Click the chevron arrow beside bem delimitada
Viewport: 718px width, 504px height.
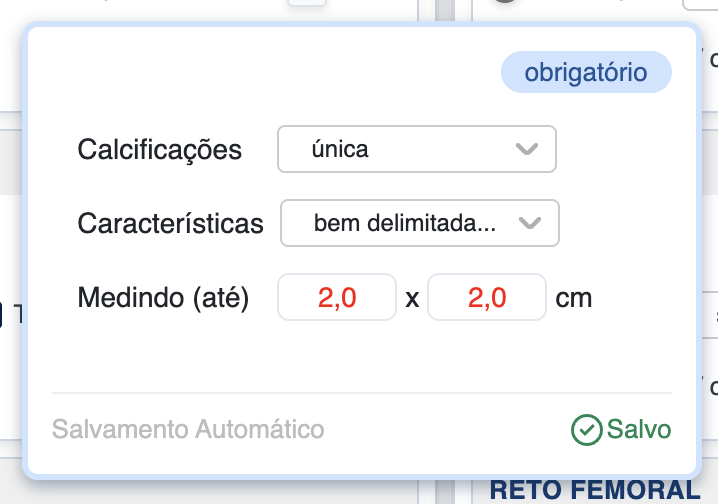(x=530, y=223)
